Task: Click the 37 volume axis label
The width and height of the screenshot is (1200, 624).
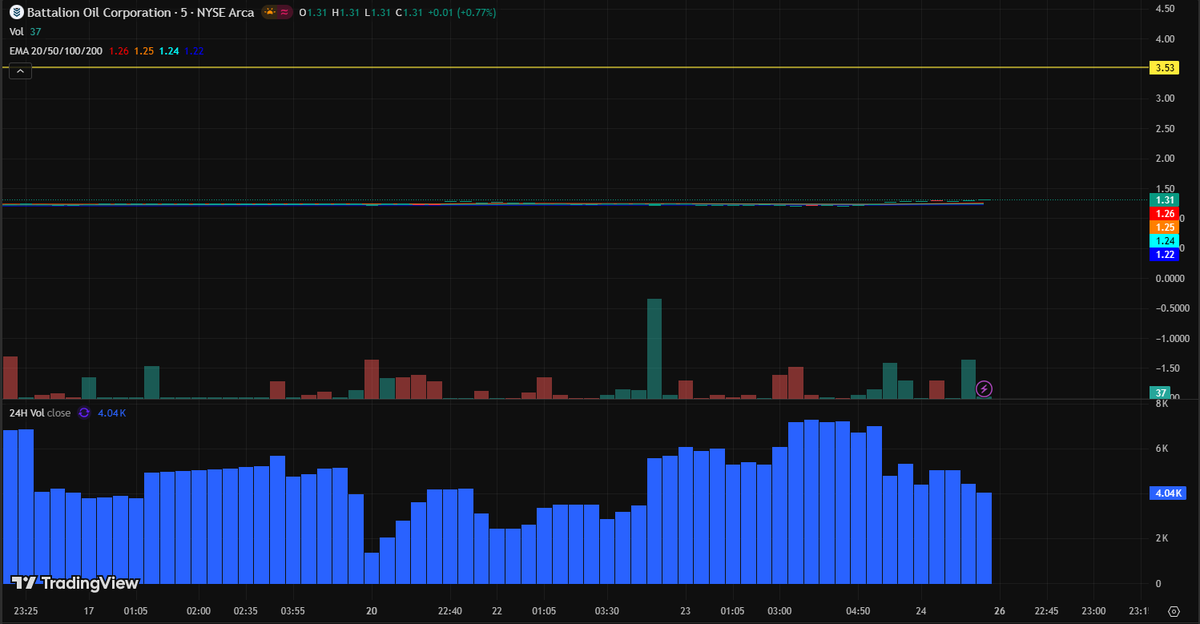Action: click(x=1160, y=392)
